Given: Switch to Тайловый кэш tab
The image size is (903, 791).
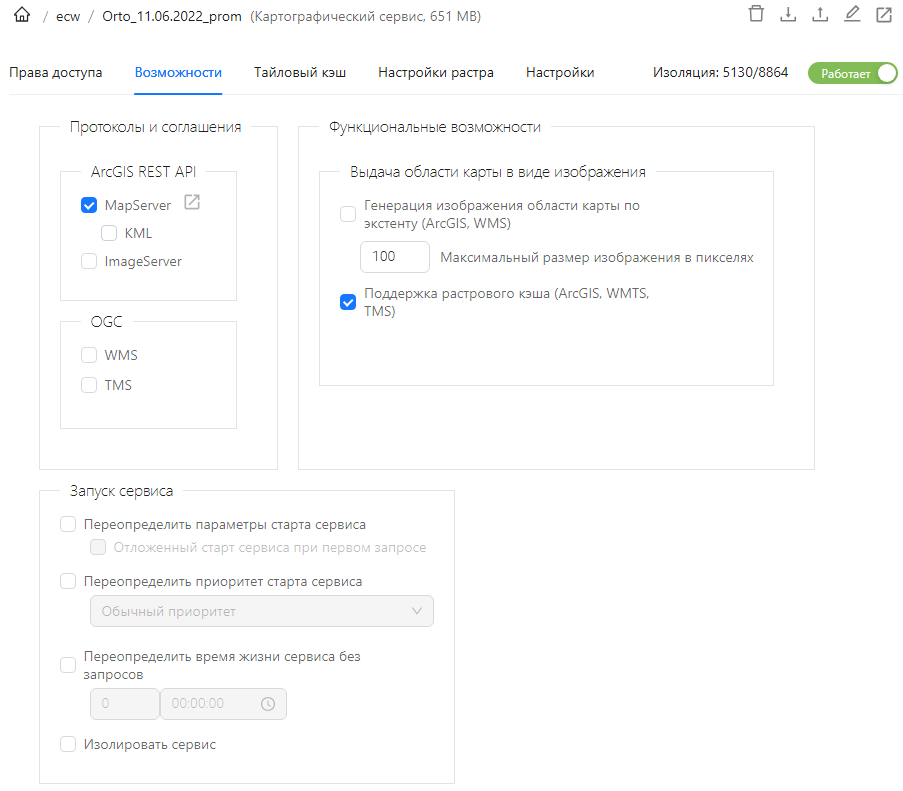Looking at the screenshot, I should click(300, 72).
